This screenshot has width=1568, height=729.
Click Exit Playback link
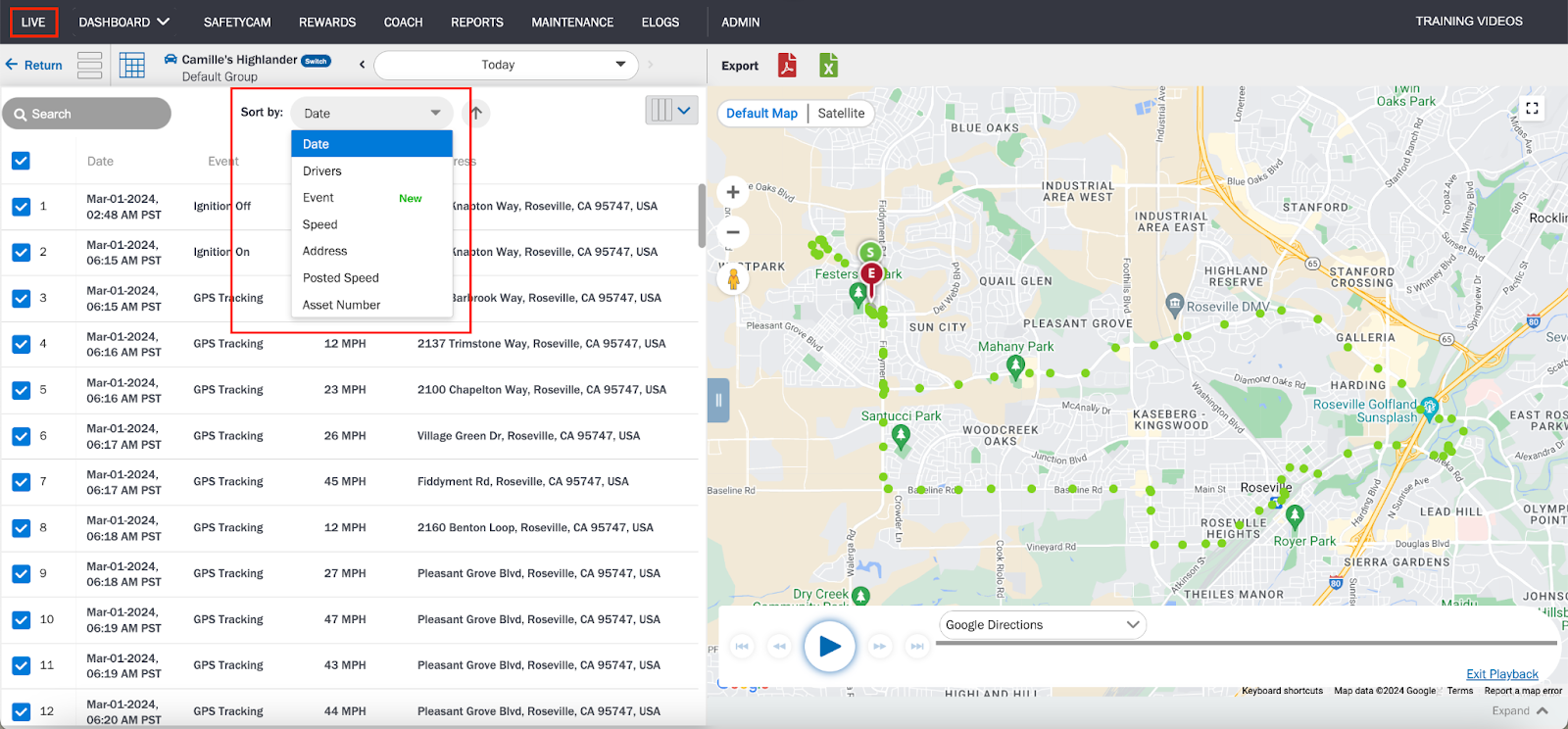click(x=1501, y=674)
